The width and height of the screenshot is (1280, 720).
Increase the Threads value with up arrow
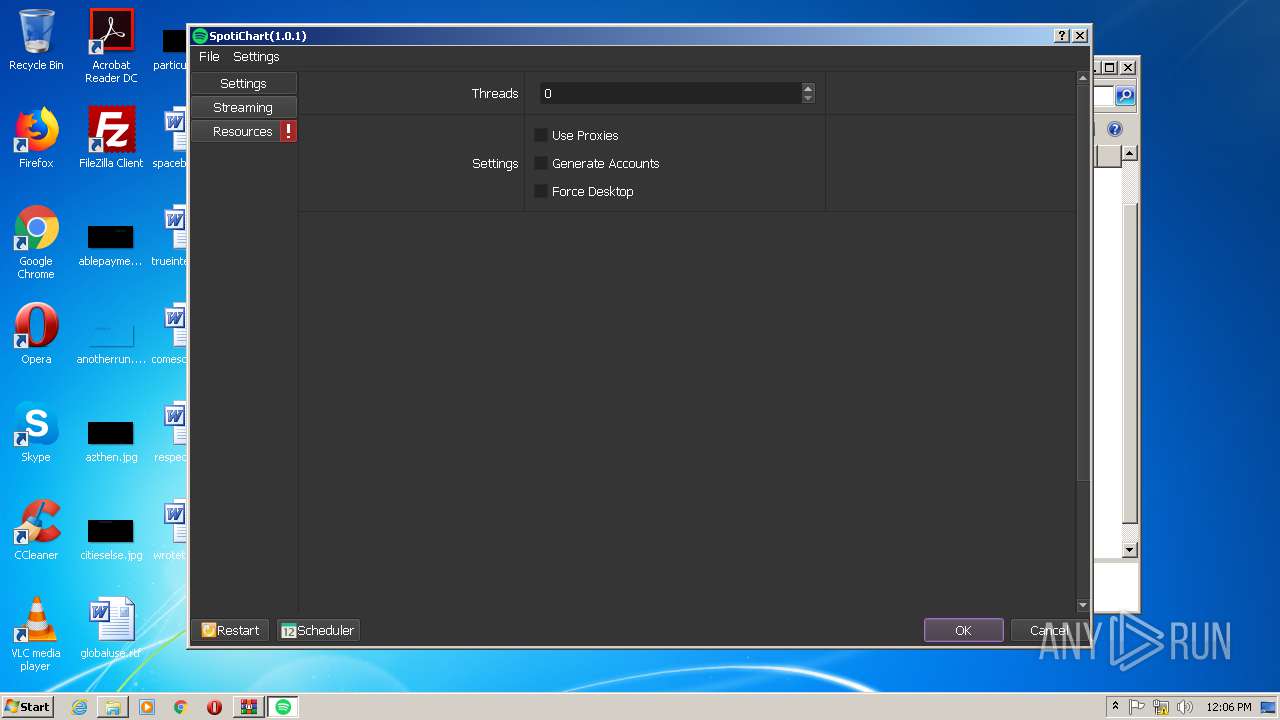[x=808, y=88]
